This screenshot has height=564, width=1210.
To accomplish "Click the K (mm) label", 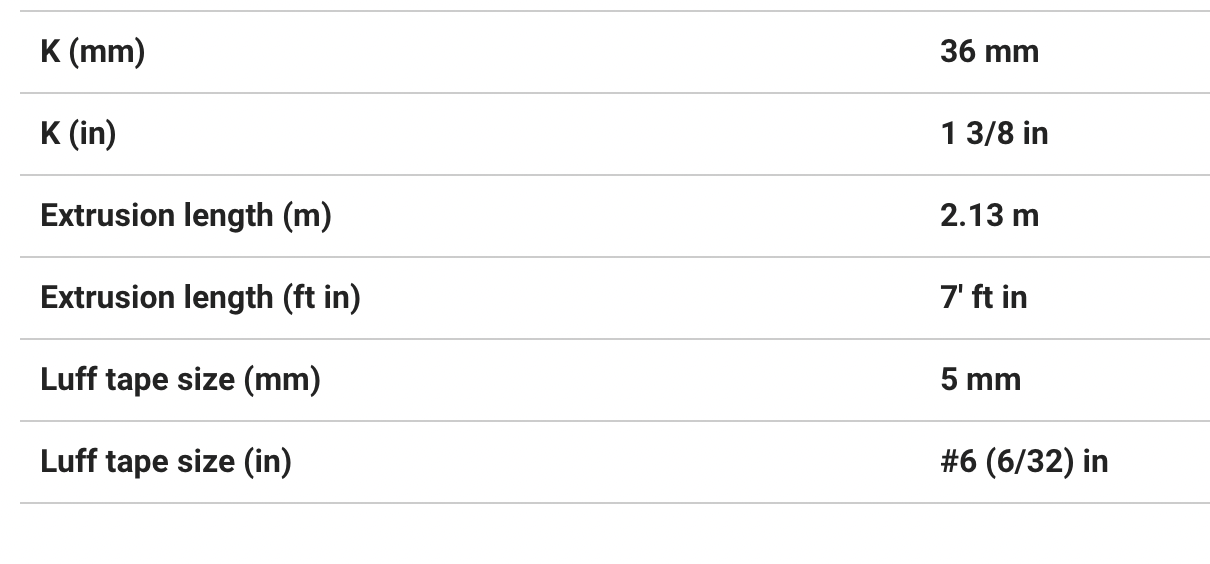I will pos(93,52).
